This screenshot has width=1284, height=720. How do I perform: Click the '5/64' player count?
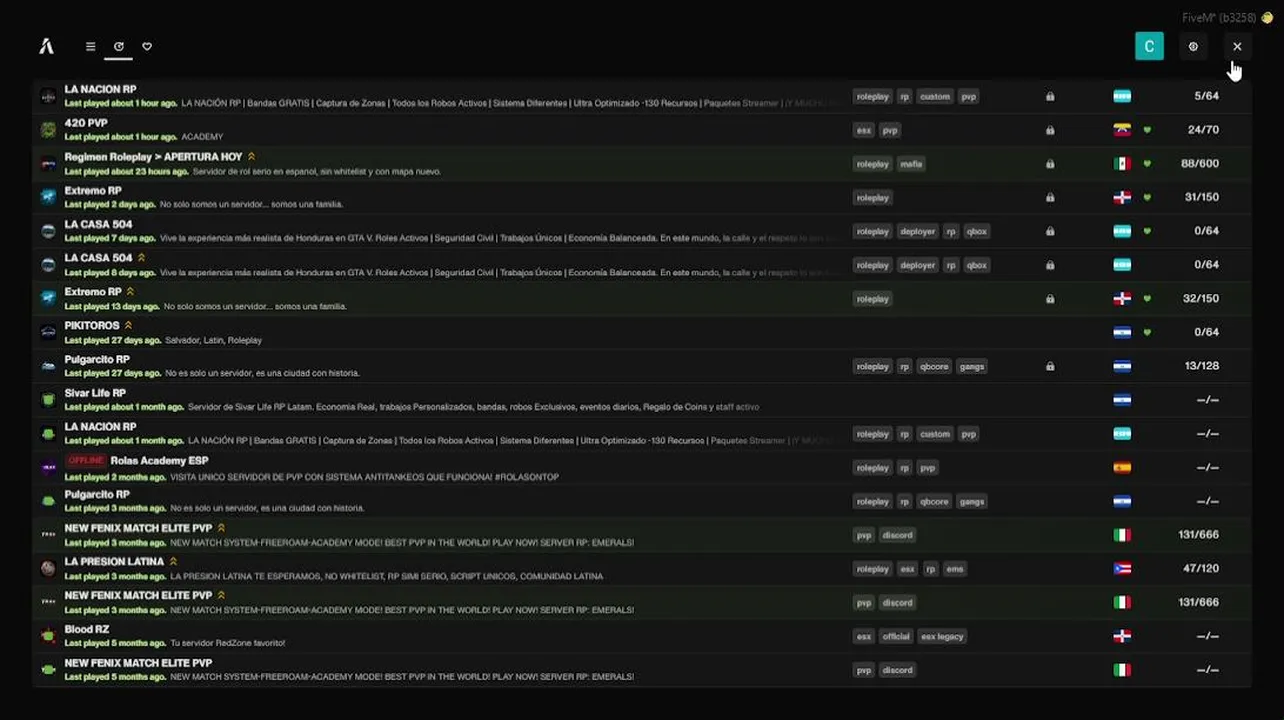pyautogui.click(x=1206, y=96)
